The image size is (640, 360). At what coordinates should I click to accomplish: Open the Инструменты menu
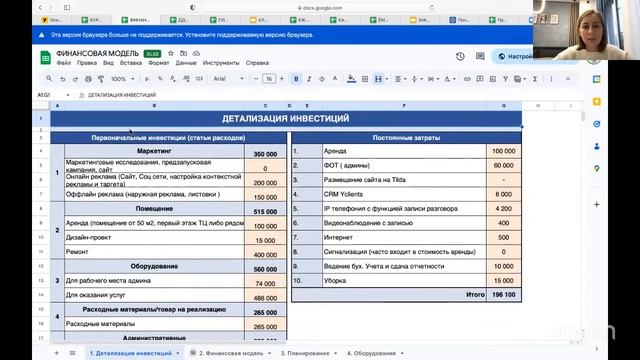pyautogui.click(x=221, y=63)
